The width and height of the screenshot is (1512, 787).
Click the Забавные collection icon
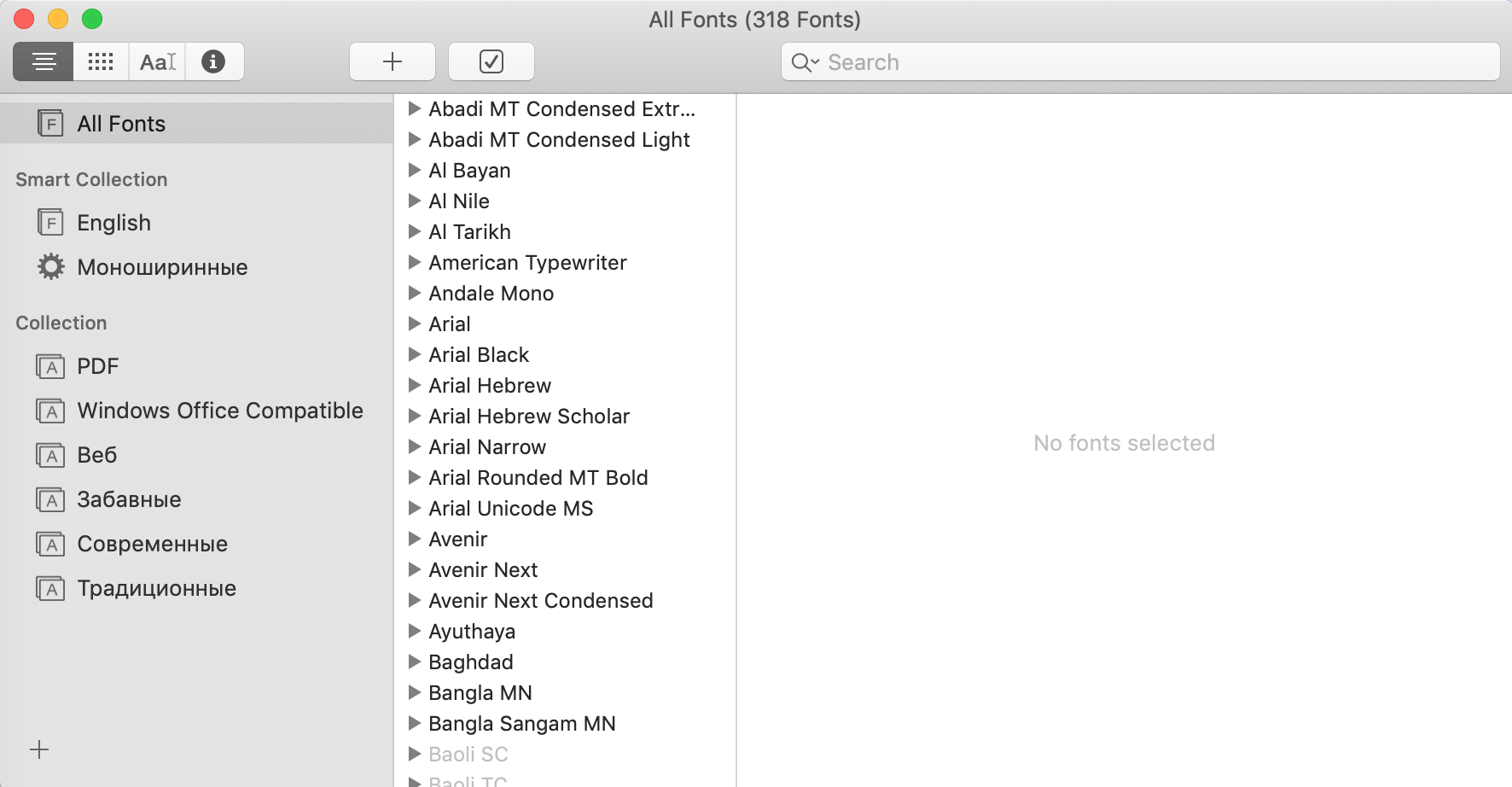click(x=50, y=499)
